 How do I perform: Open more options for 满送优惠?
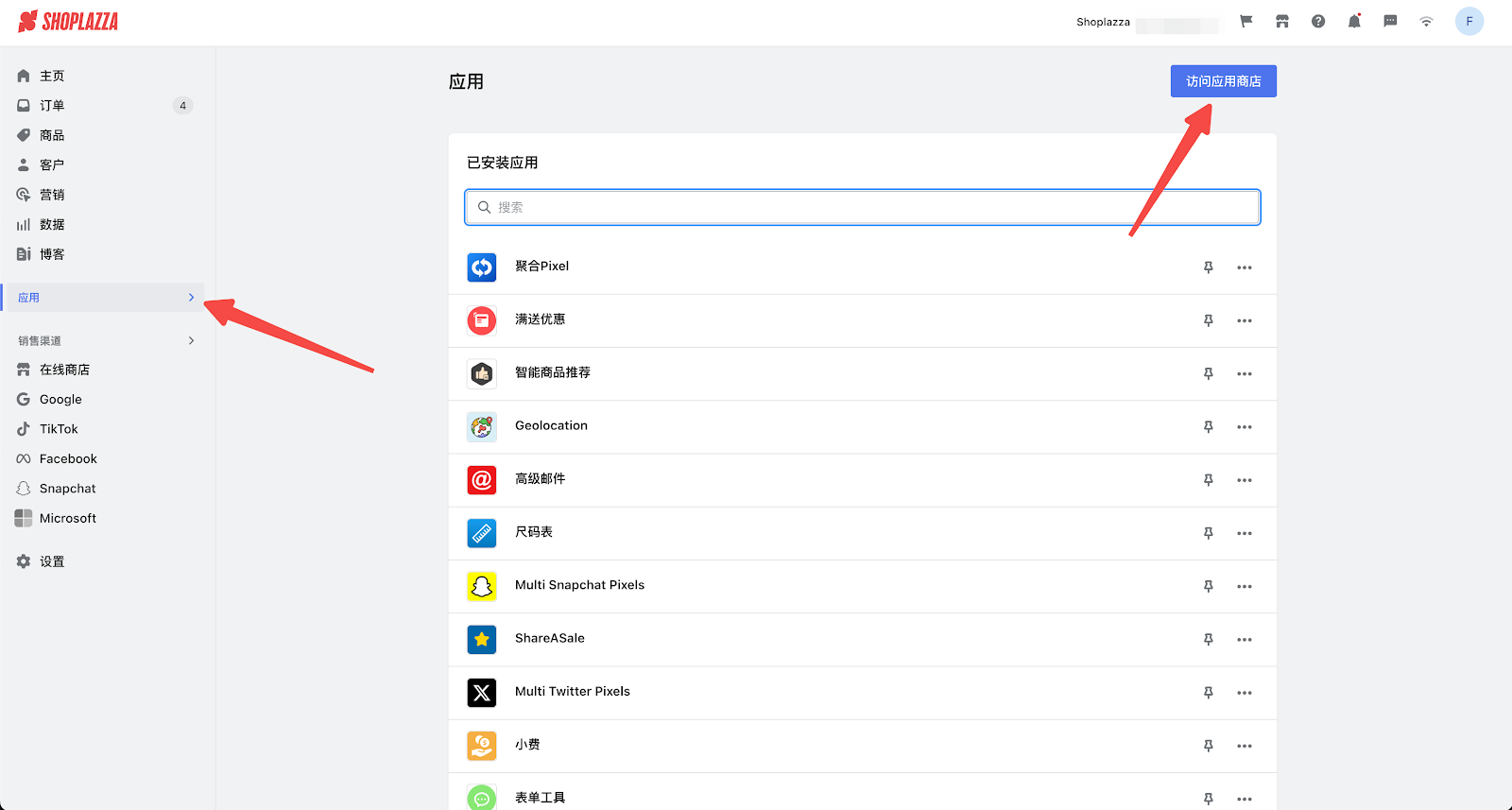tap(1245, 320)
